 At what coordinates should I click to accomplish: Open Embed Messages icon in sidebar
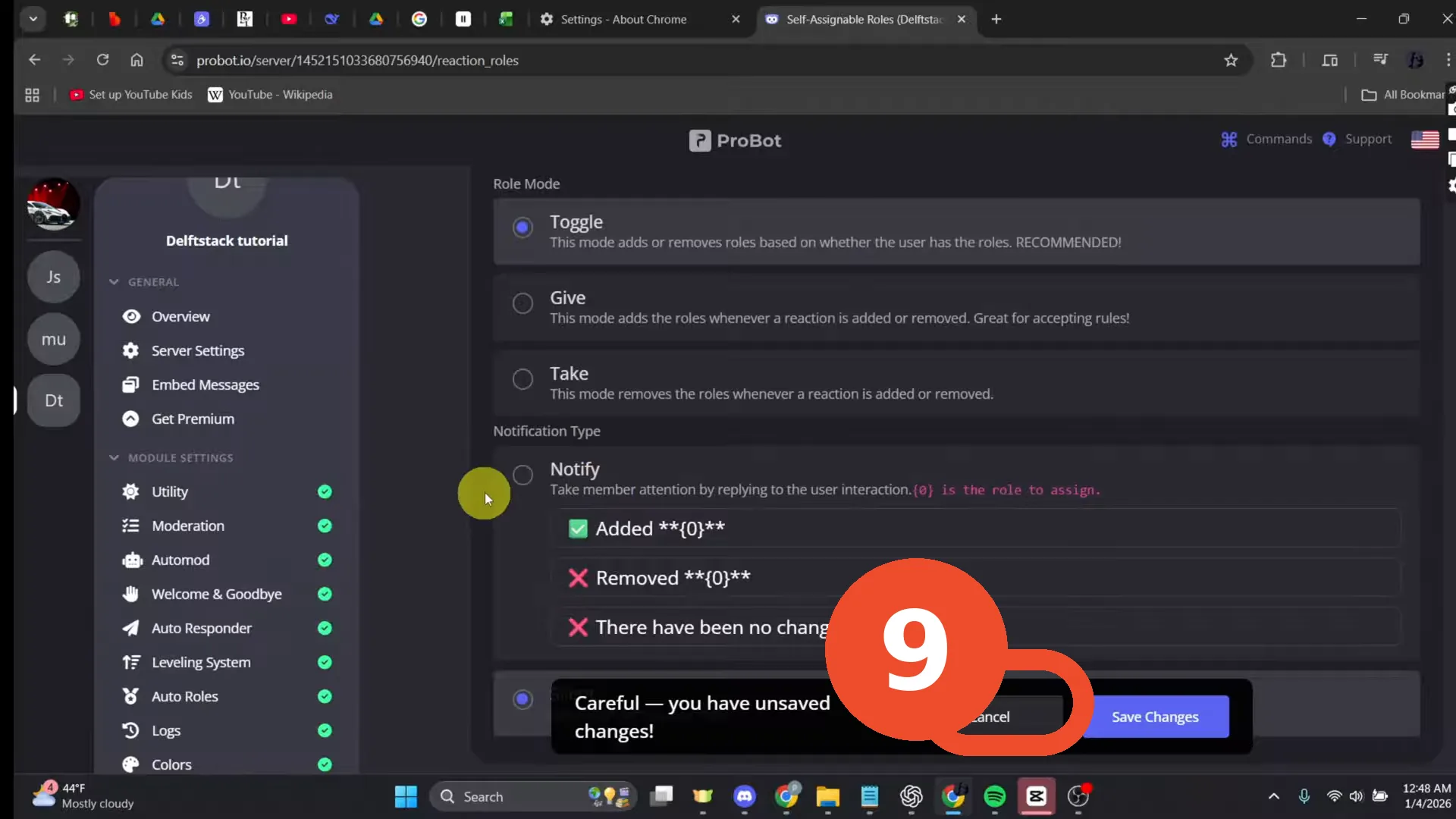131,384
